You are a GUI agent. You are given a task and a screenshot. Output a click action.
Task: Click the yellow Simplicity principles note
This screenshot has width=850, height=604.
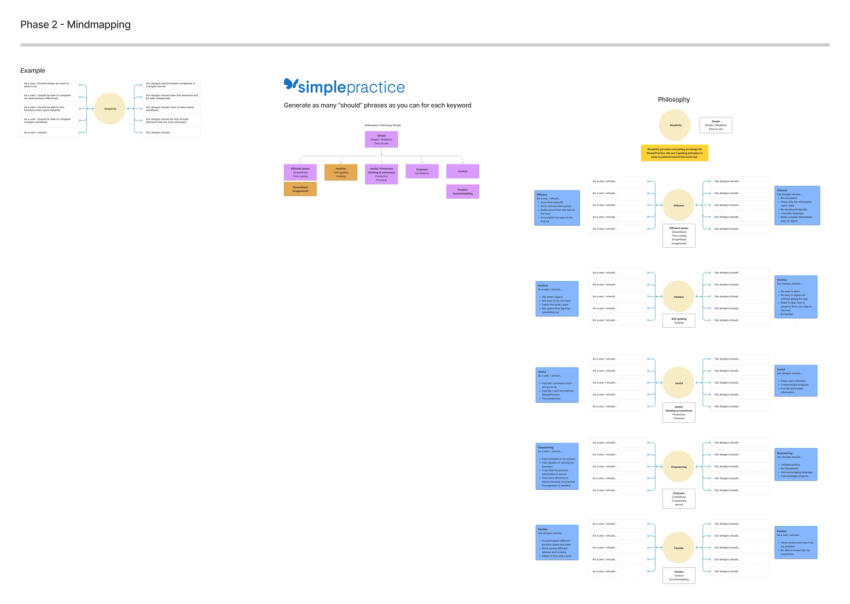(674, 152)
